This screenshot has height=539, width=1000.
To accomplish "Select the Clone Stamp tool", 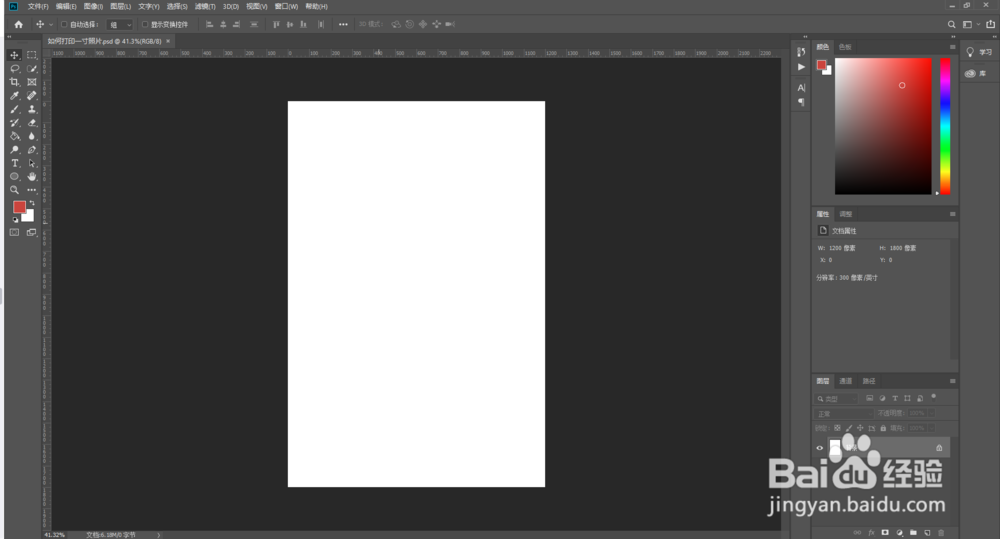I will pos(31,109).
